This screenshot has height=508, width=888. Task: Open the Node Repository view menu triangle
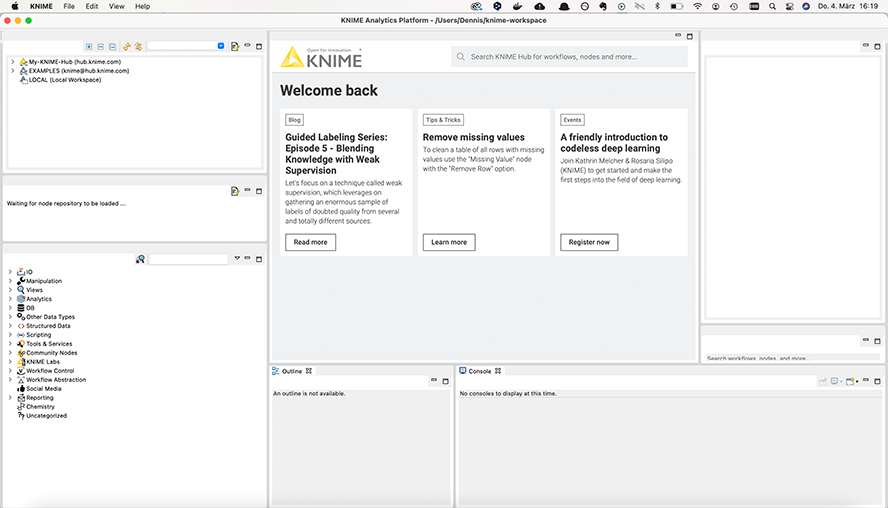[237, 258]
